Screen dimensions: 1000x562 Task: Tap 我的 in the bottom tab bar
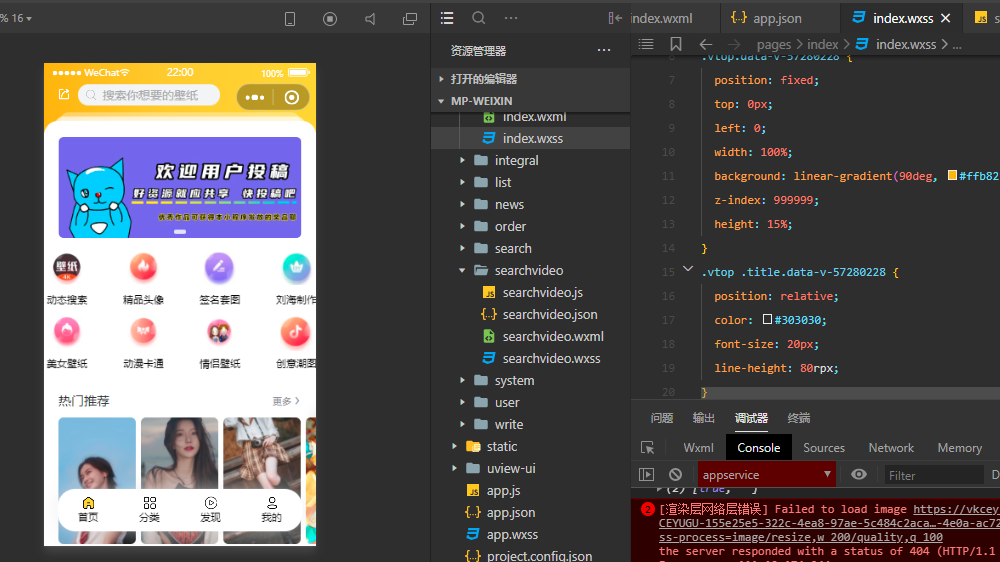click(x=271, y=510)
